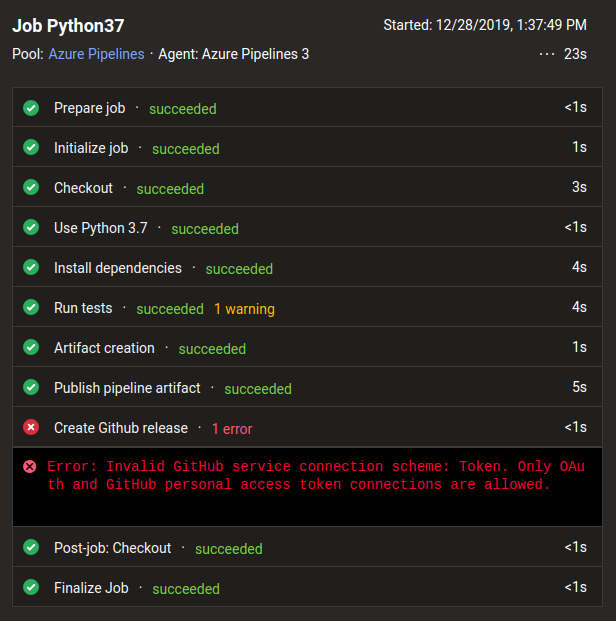Click green success icon beside Prepare job
This screenshot has width=616, height=621.
pyautogui.click(x=31, y=108)
